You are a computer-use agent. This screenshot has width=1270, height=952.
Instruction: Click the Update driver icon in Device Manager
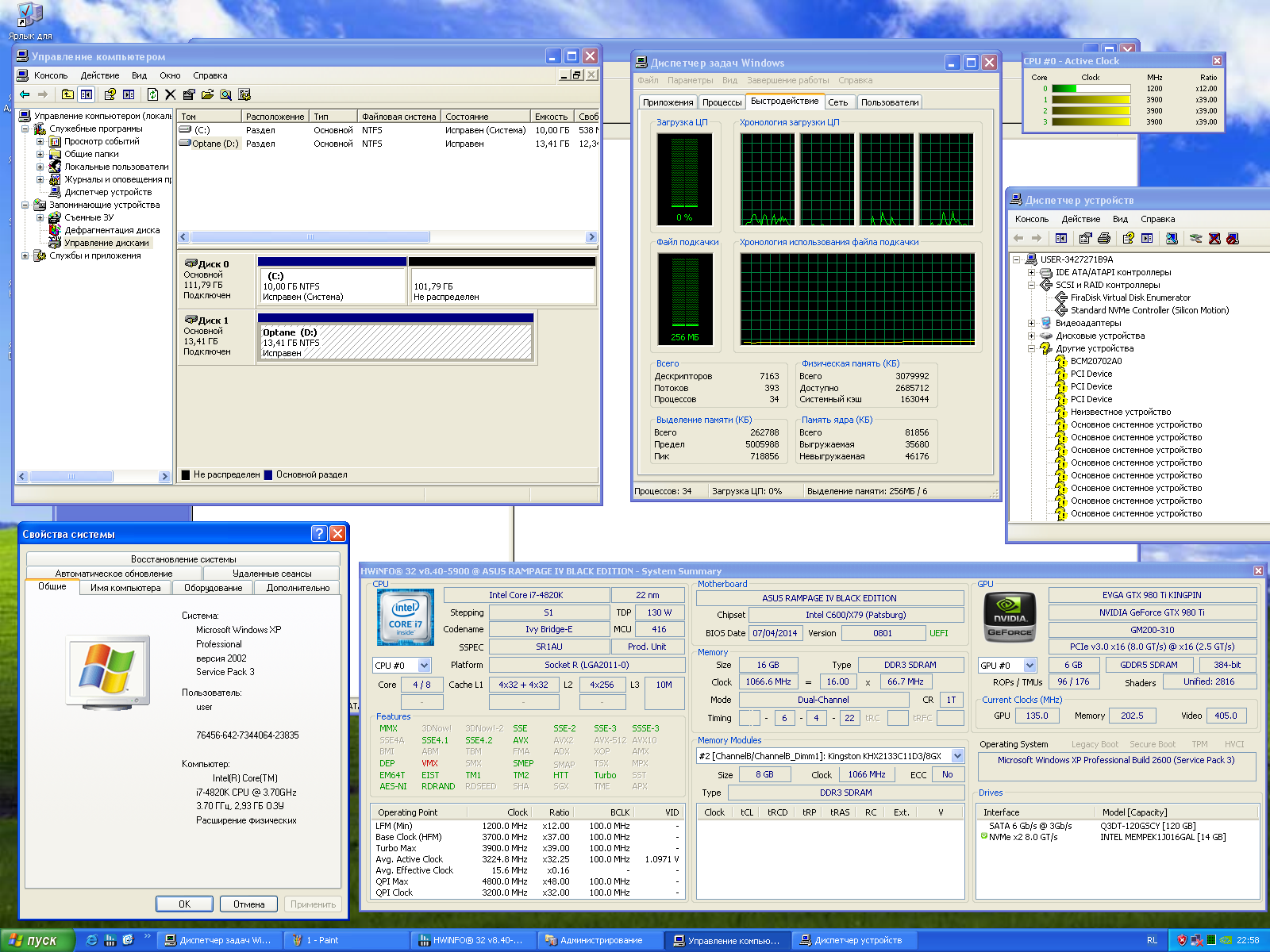pos(1196,238)
